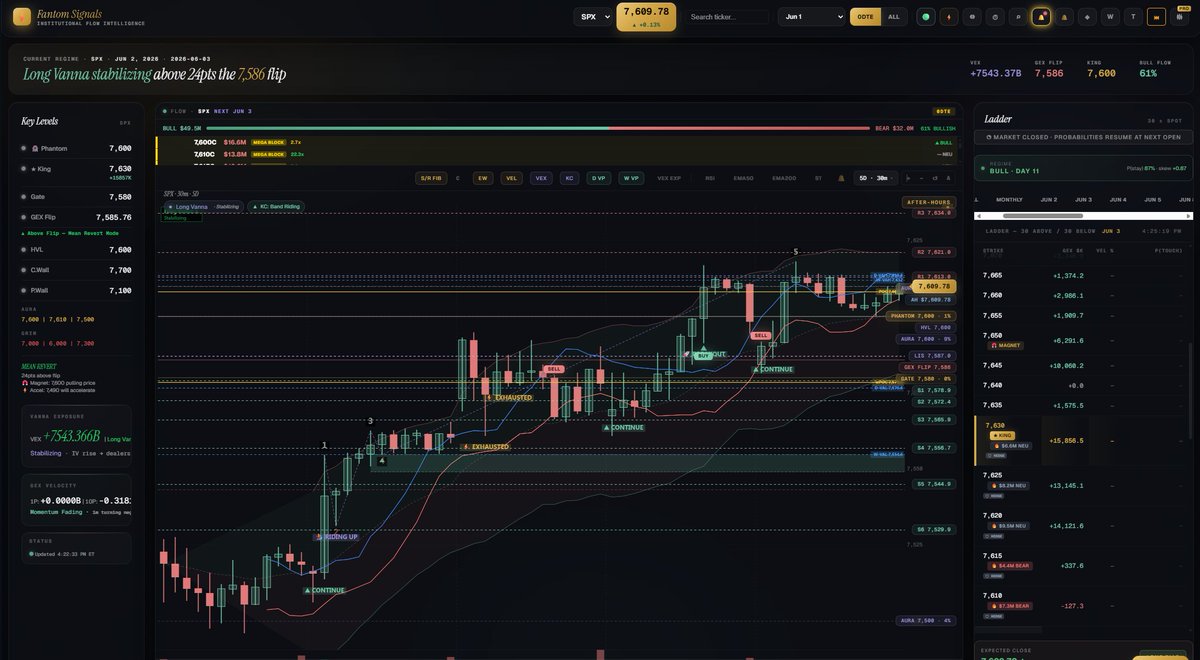This screenshot has height=660, width=1200.
Task: Select the 0DTE toggle option
Action: click(865, 17)
